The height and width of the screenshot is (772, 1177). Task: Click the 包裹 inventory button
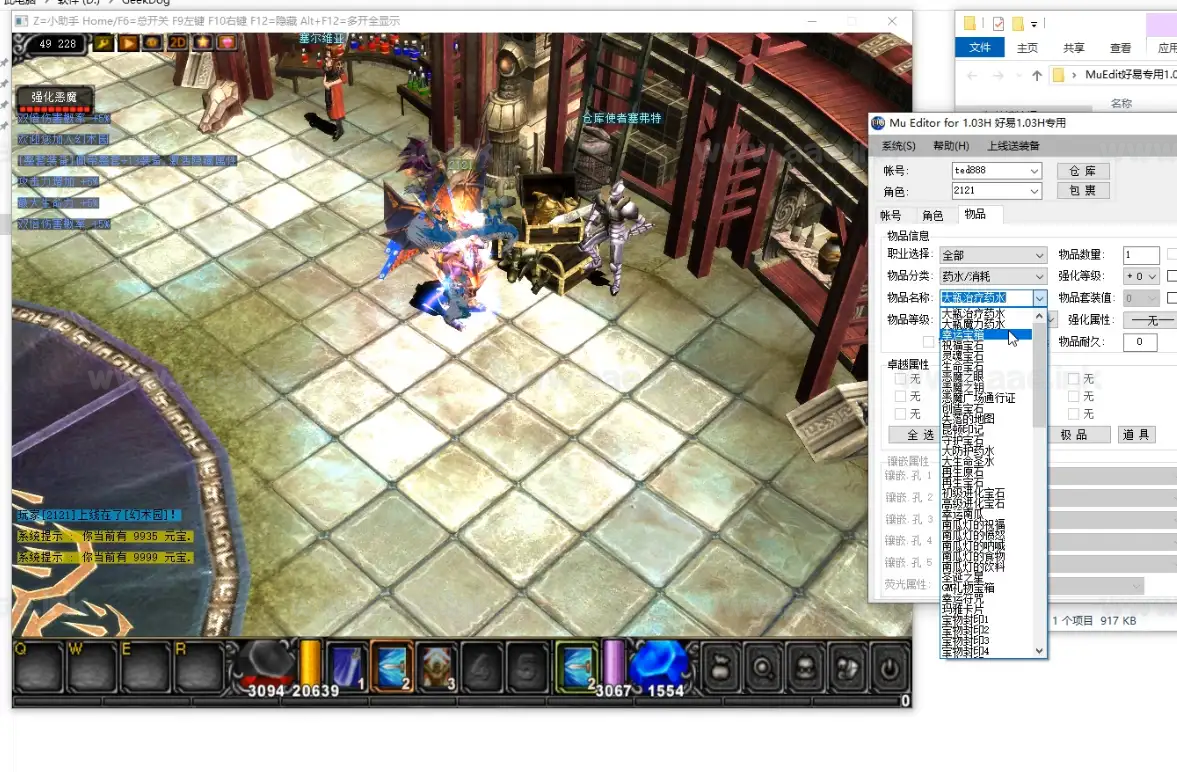pyautogui.click(x=1082, y=191)
